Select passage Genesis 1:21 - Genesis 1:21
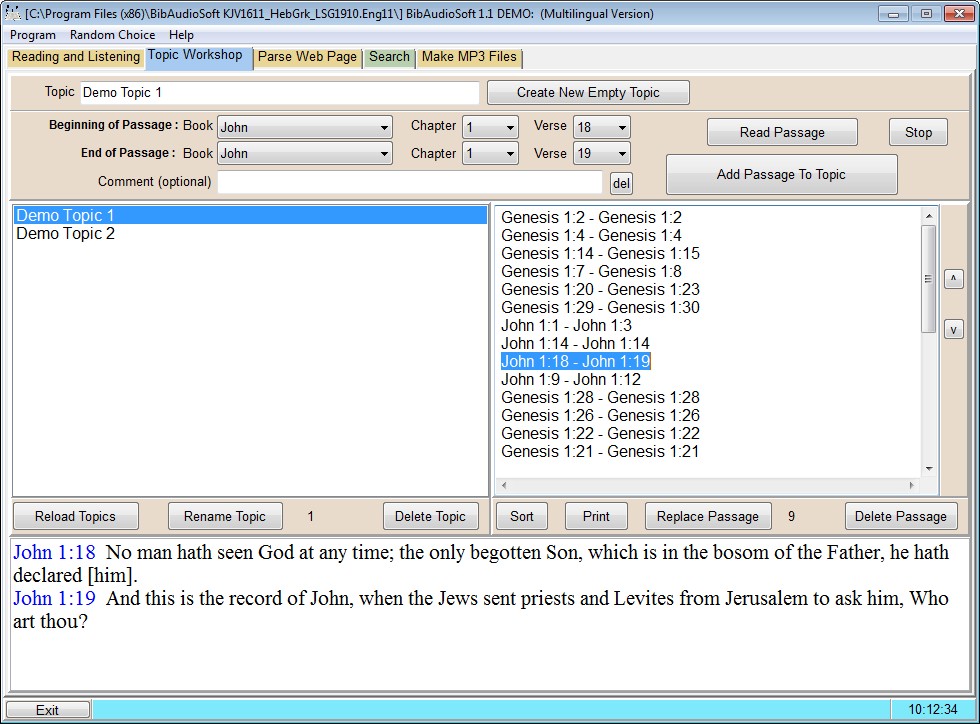980x724 pixels. pos(600,451)
